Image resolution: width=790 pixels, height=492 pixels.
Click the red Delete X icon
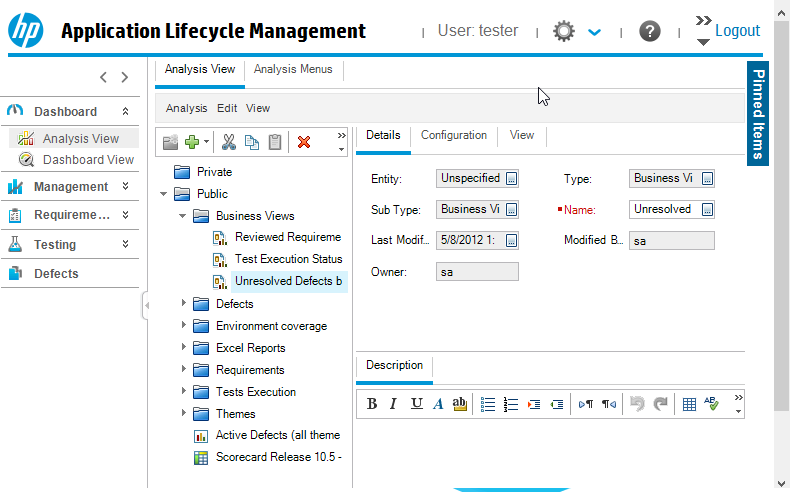coord(304,142)
